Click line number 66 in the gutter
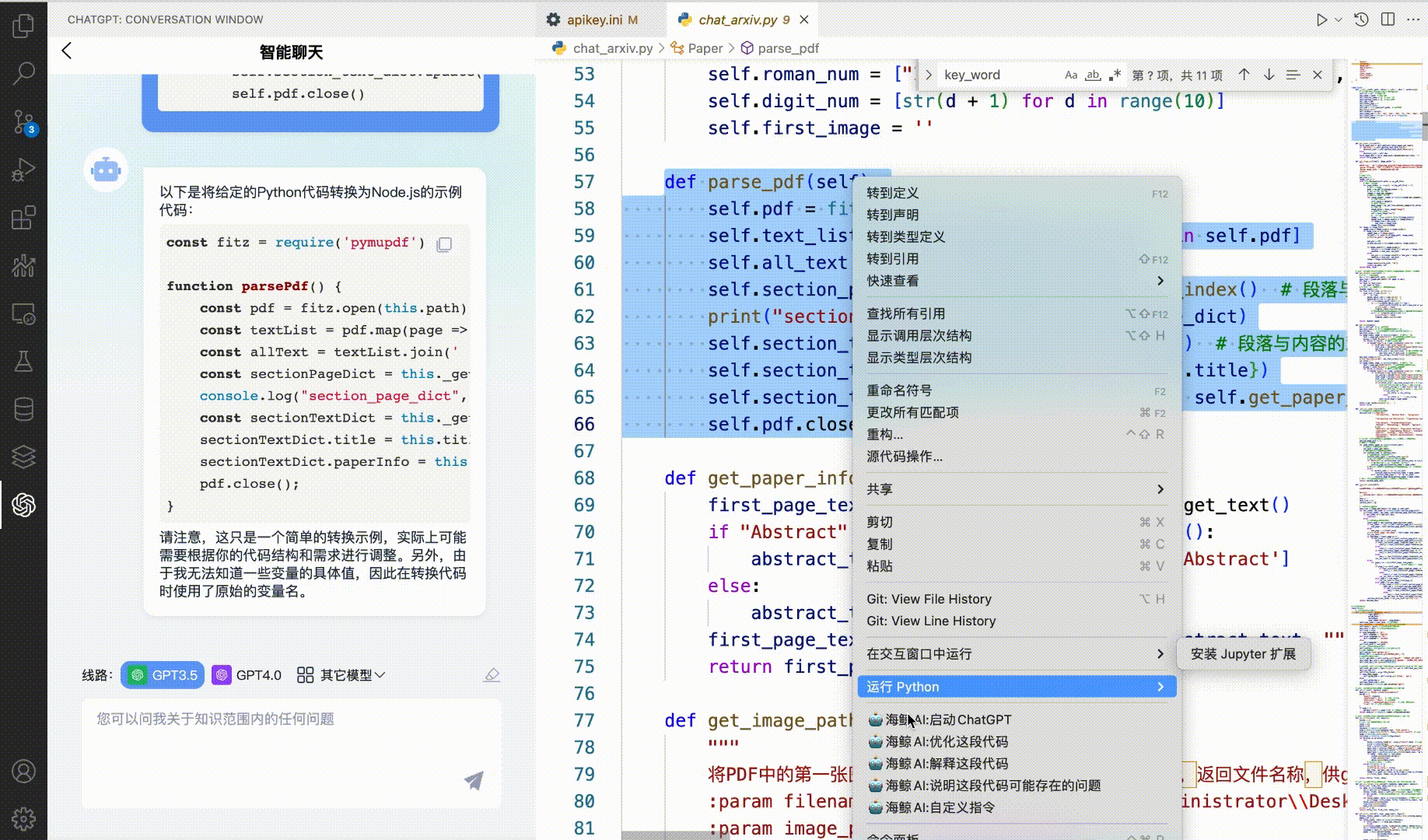The height and width of the screenshot is (840, 1428). pos(584,424)
